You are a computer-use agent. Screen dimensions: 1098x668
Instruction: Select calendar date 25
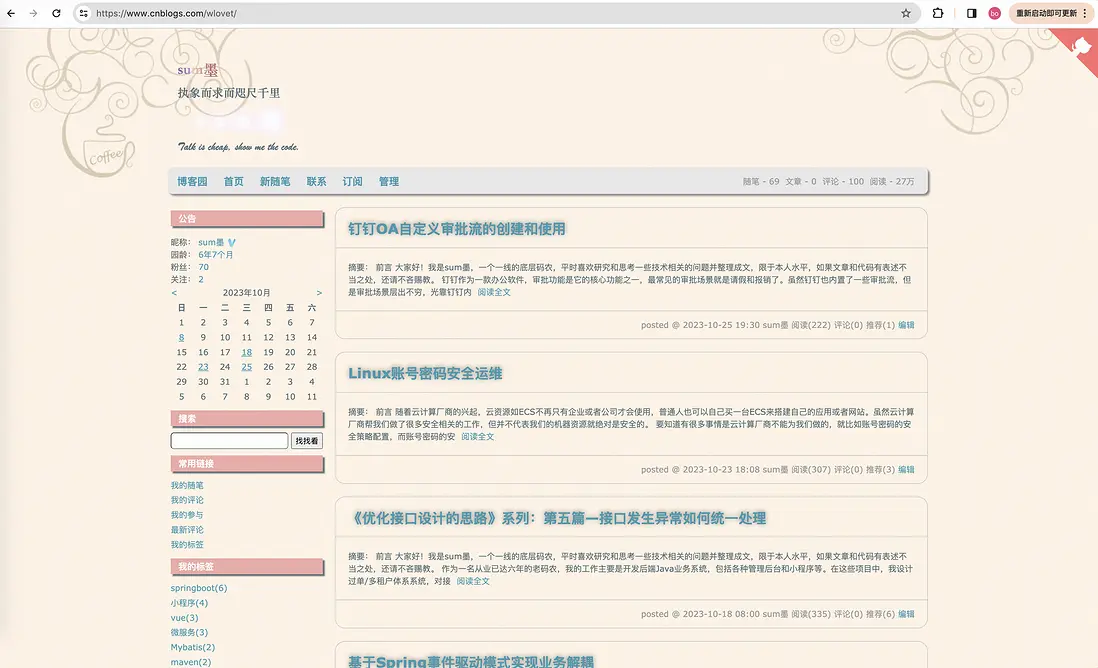pos(246,367)
